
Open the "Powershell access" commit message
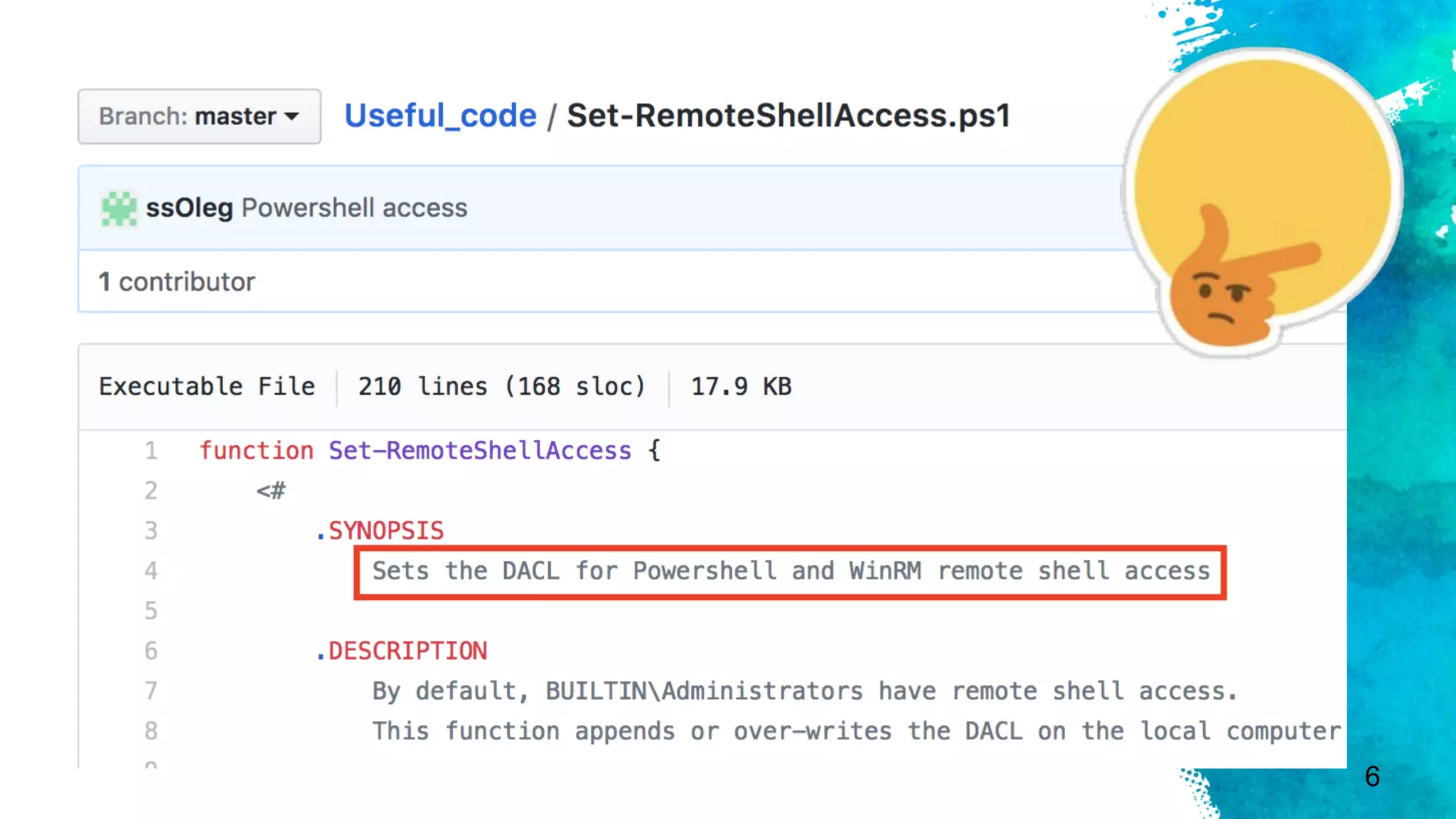point(354,208)
